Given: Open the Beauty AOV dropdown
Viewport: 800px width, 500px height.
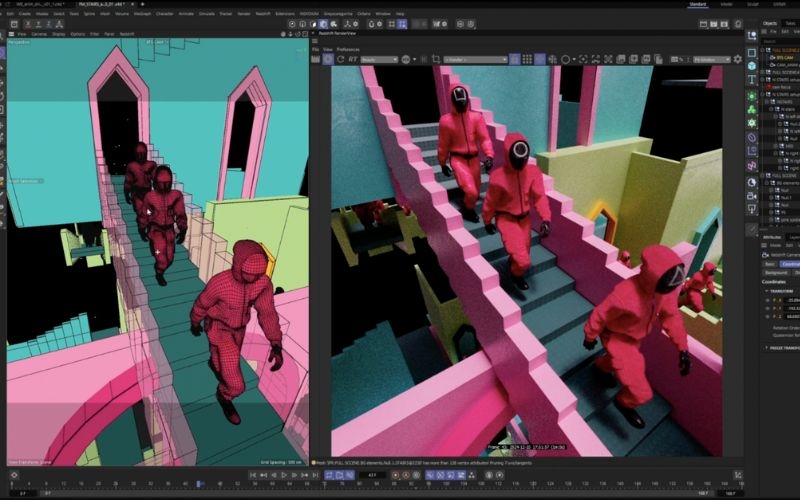Looking at the screenshot, I should (379, 60).
